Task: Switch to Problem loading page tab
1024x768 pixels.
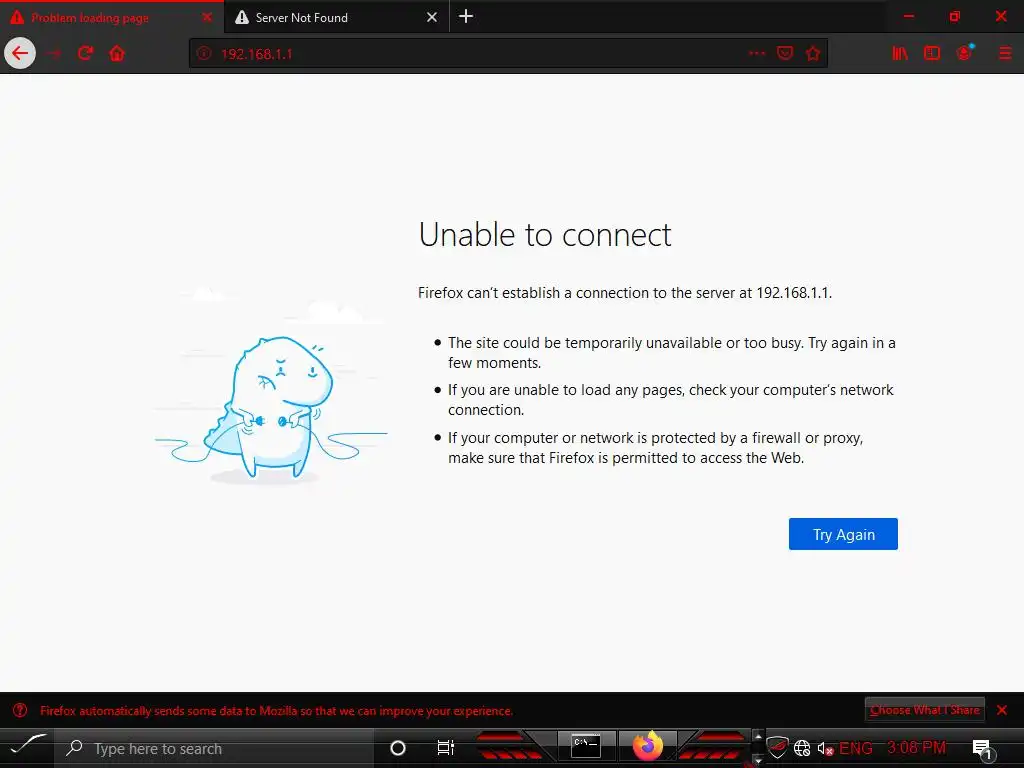Action: 111,18
